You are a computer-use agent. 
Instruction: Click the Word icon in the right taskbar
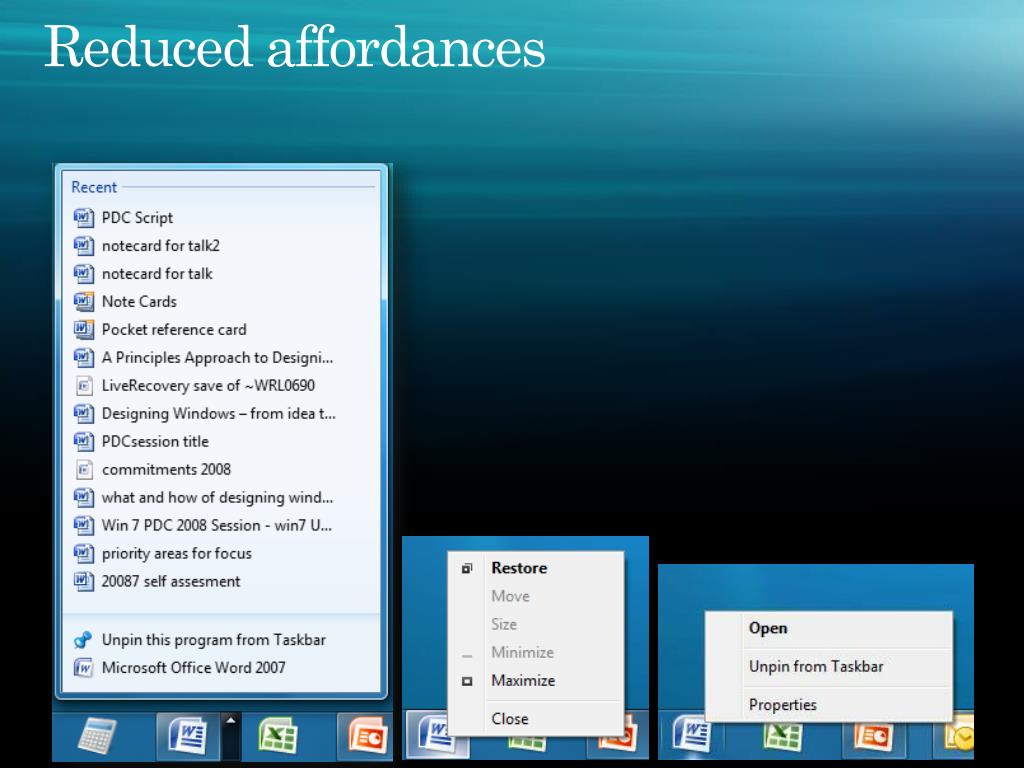coord(692,735)
